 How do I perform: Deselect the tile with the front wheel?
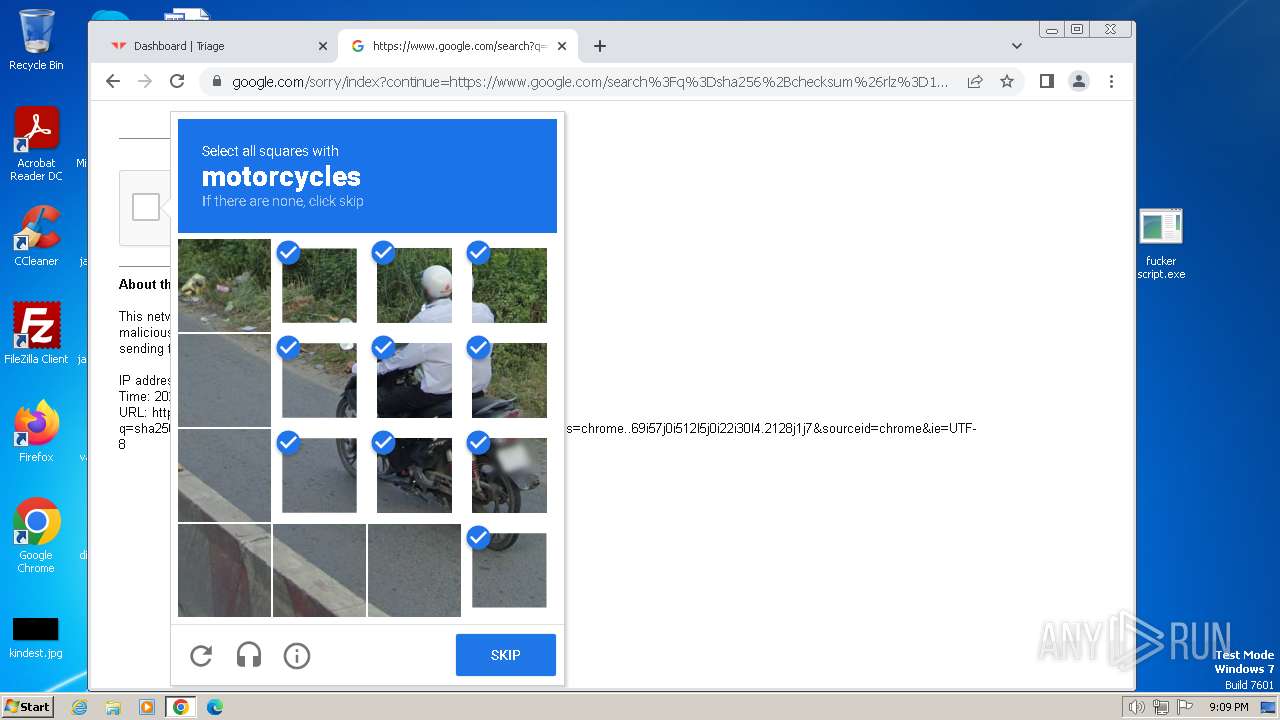point(319,475)
